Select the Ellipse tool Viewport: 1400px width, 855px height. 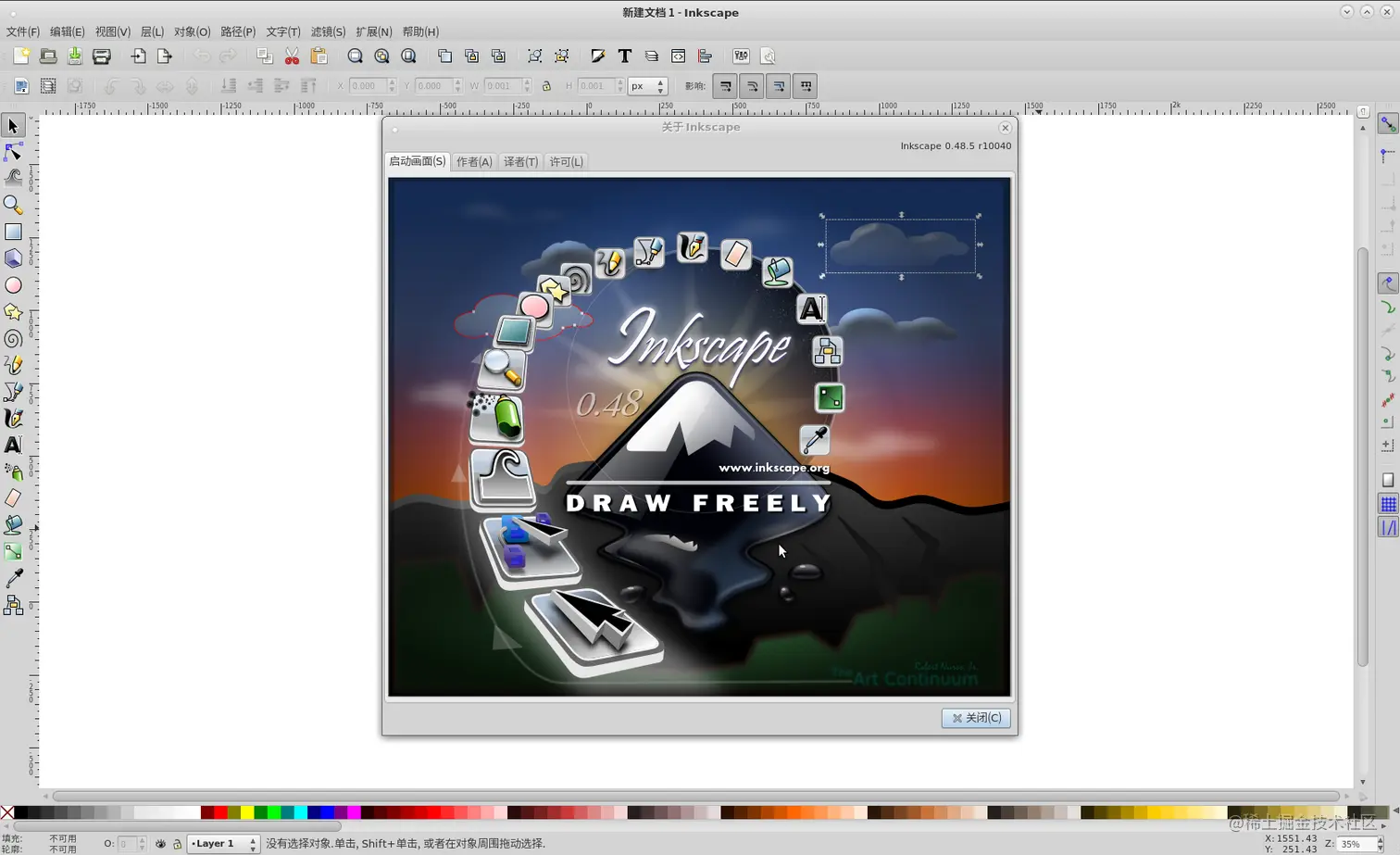tap(13, 285)
